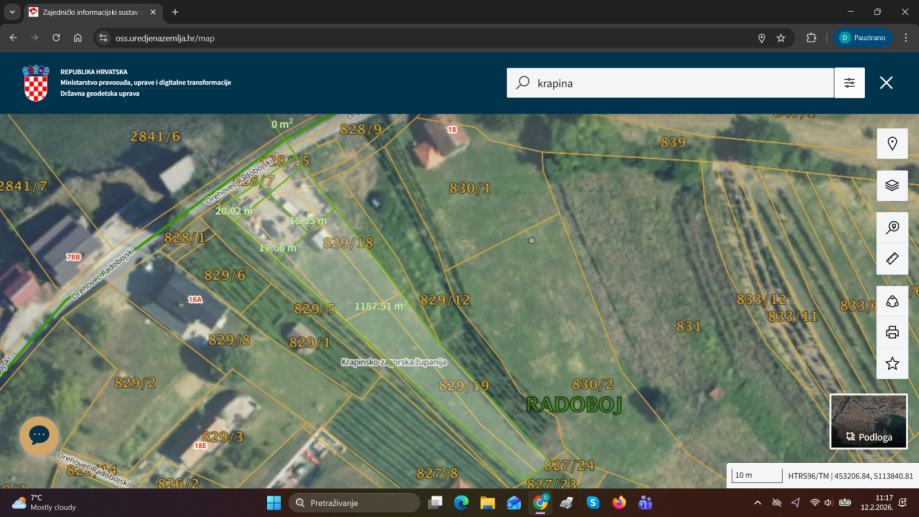Open the chat assistant bubble

point(39,435)
